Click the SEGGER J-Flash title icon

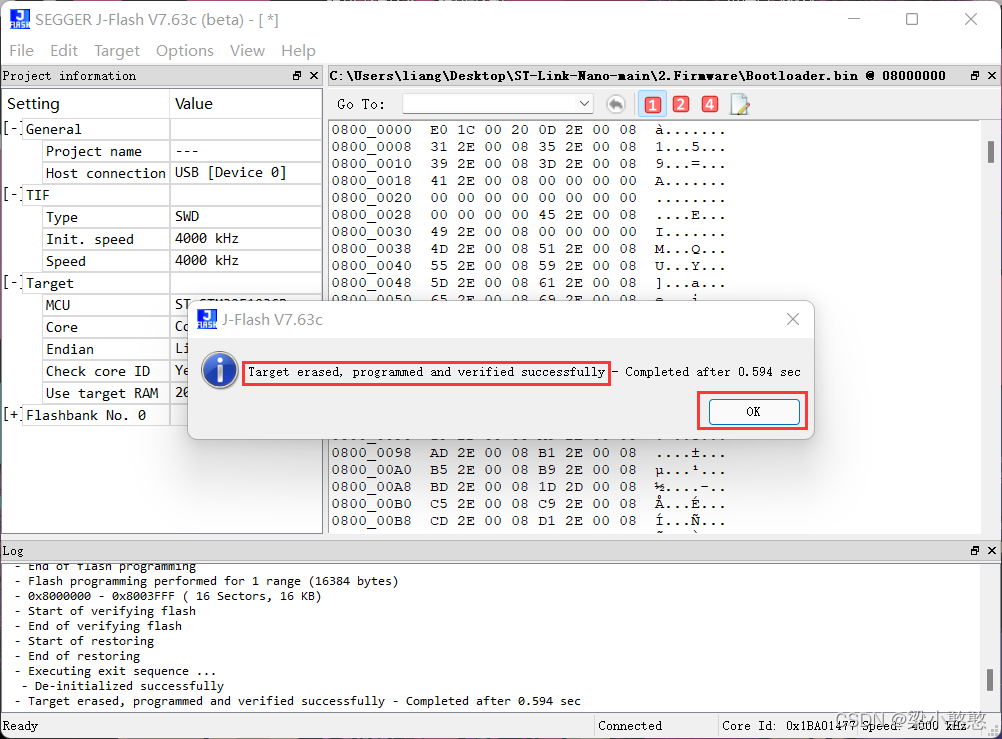[20, 19]
